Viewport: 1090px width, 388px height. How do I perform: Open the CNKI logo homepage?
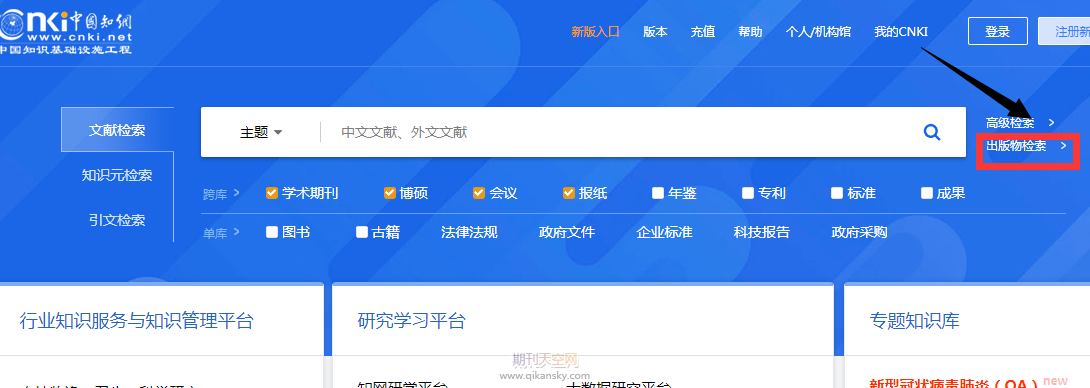pos(66,29)
